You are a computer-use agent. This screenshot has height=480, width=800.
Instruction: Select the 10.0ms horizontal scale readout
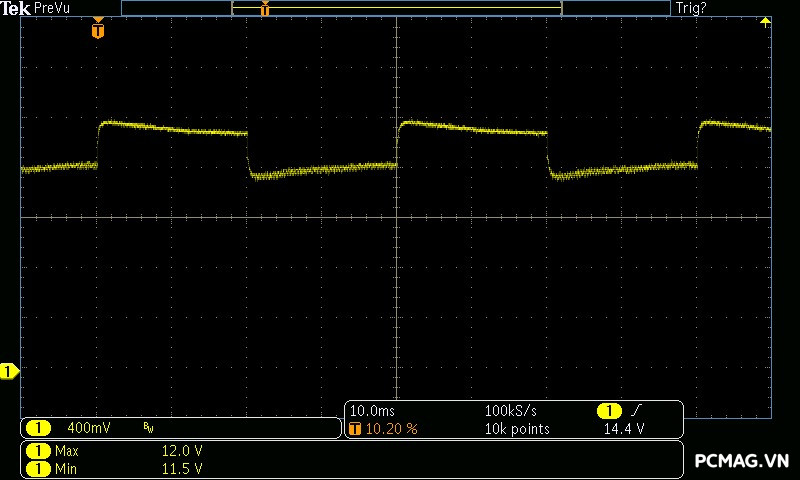point(371,411)
